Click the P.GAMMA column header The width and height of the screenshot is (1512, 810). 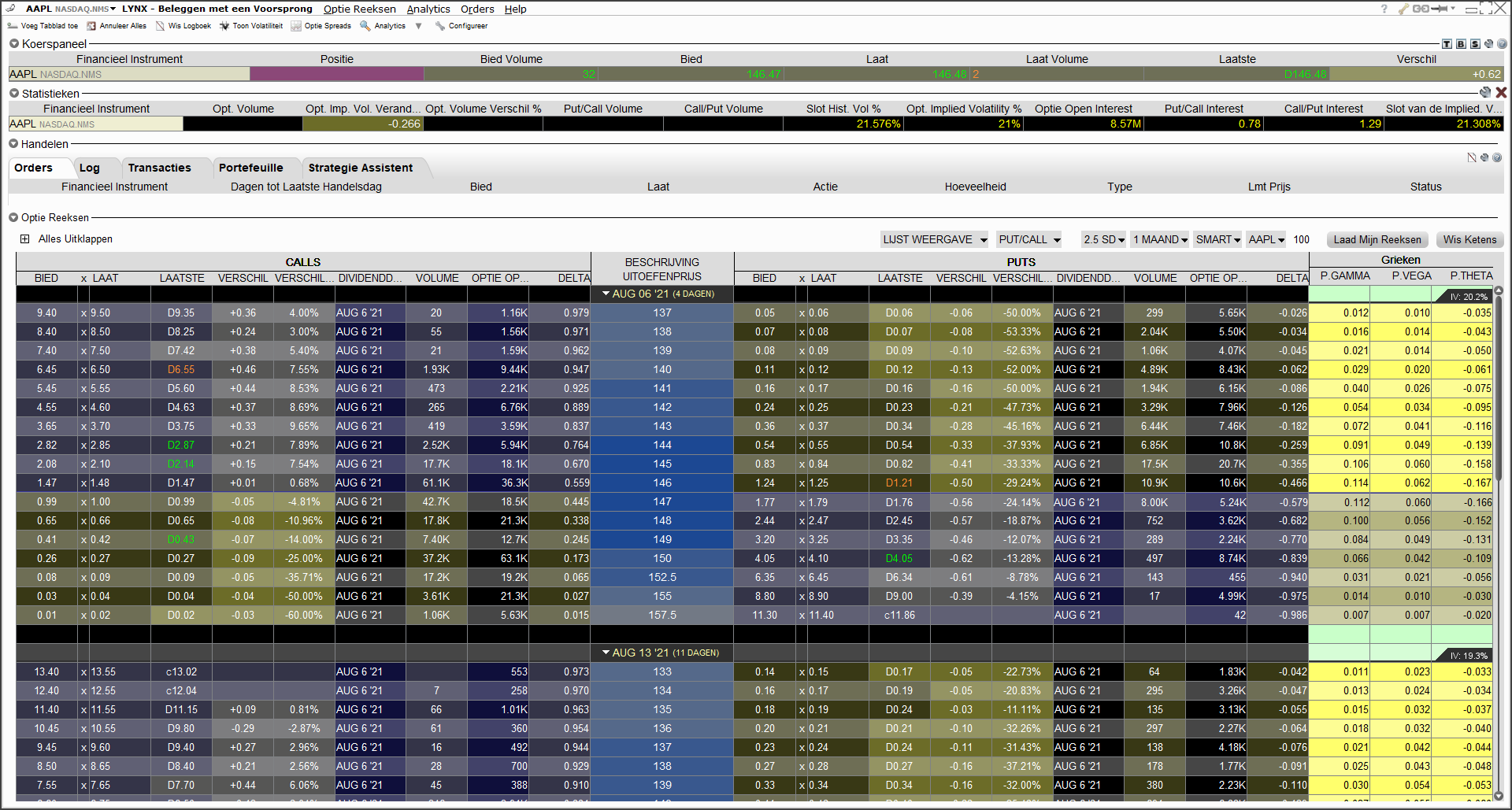click(1345, 276)
